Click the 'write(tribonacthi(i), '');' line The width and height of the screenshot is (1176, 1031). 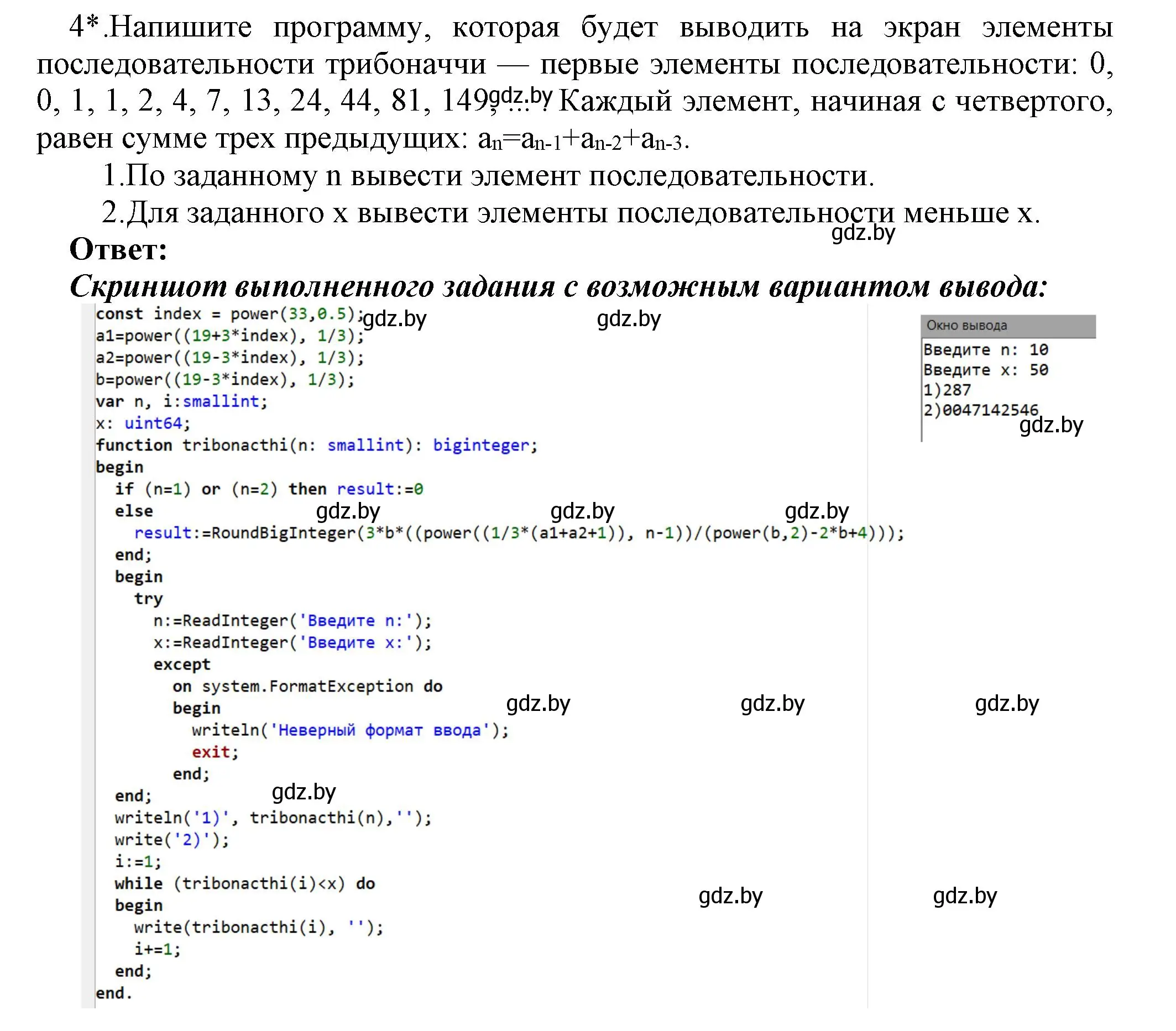[259, 928]
